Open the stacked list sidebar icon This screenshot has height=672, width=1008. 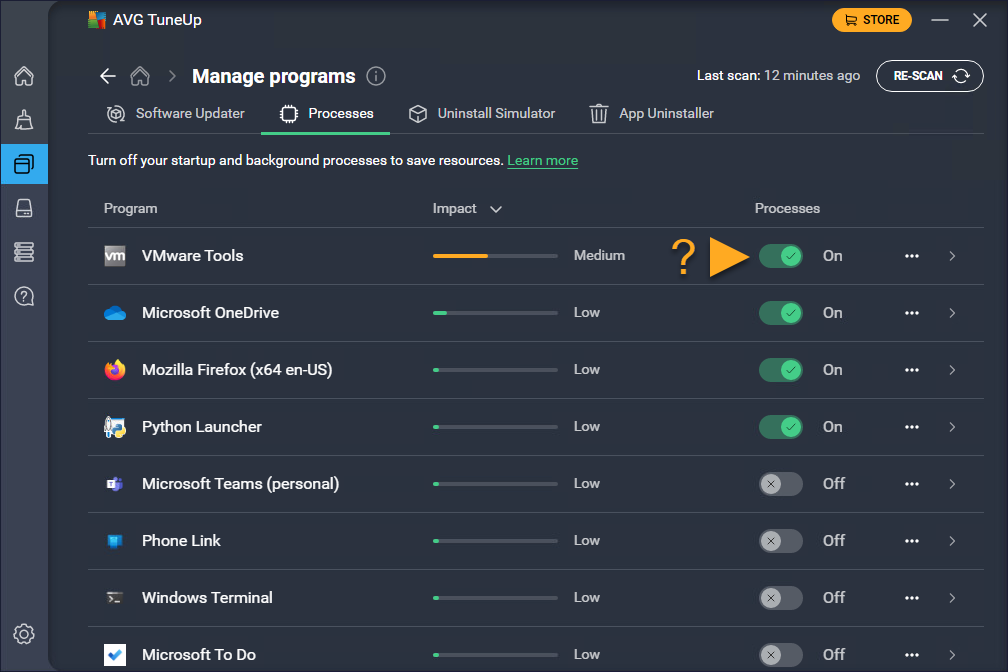24,252
